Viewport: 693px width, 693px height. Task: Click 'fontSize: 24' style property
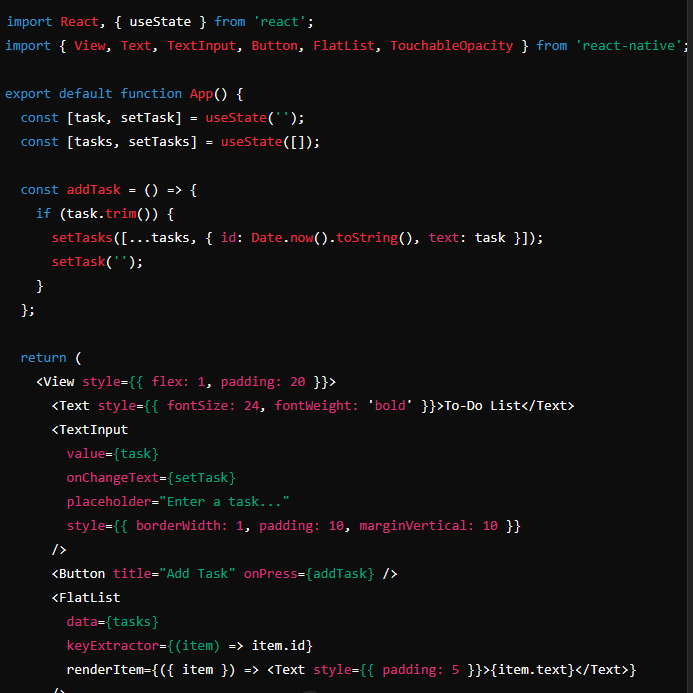[213, 405]
